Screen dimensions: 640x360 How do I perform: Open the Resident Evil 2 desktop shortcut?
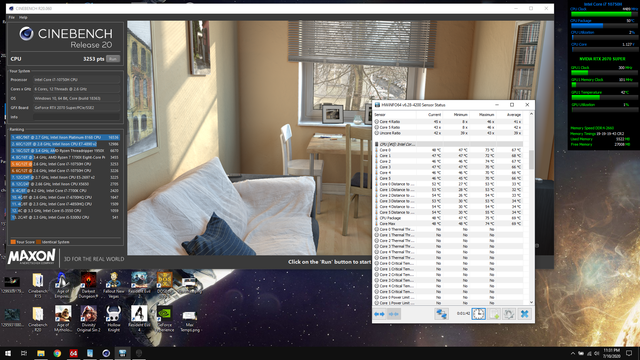[x=139, y=284]
